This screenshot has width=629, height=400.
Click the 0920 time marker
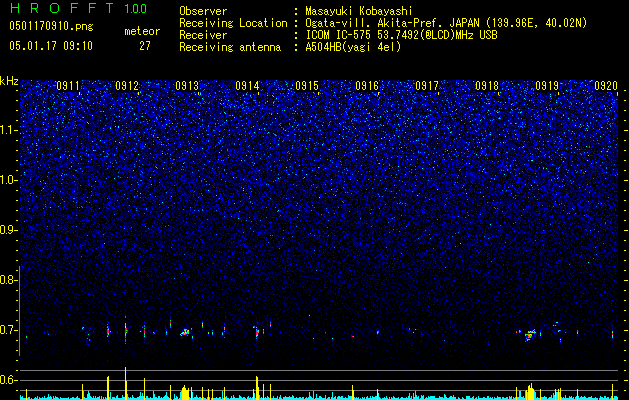click(x=606, y=86)
